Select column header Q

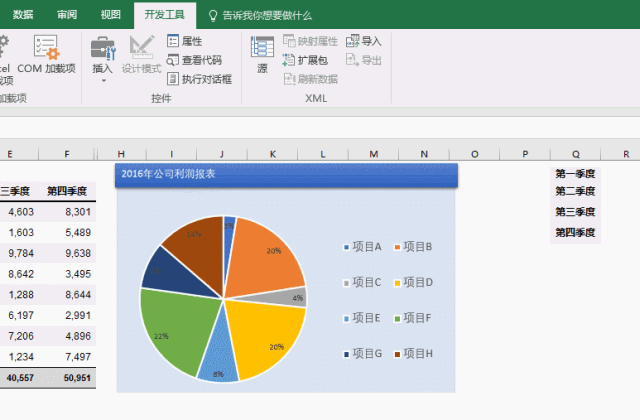[x=576, y=154]
